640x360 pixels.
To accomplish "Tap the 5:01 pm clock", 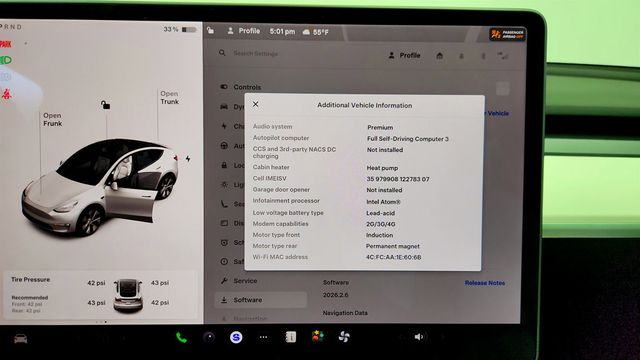I will 282,31.
